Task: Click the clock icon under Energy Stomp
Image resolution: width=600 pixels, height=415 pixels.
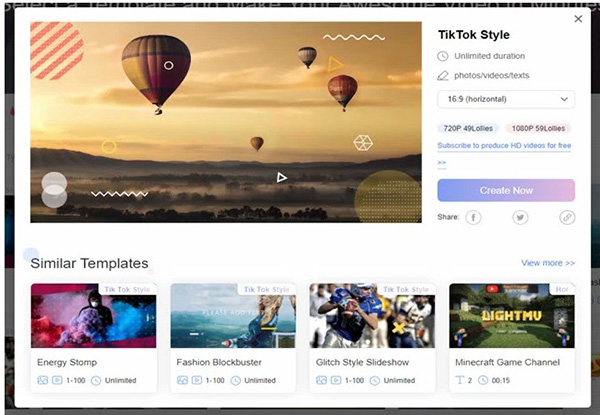Action: [x=96, y=381]
